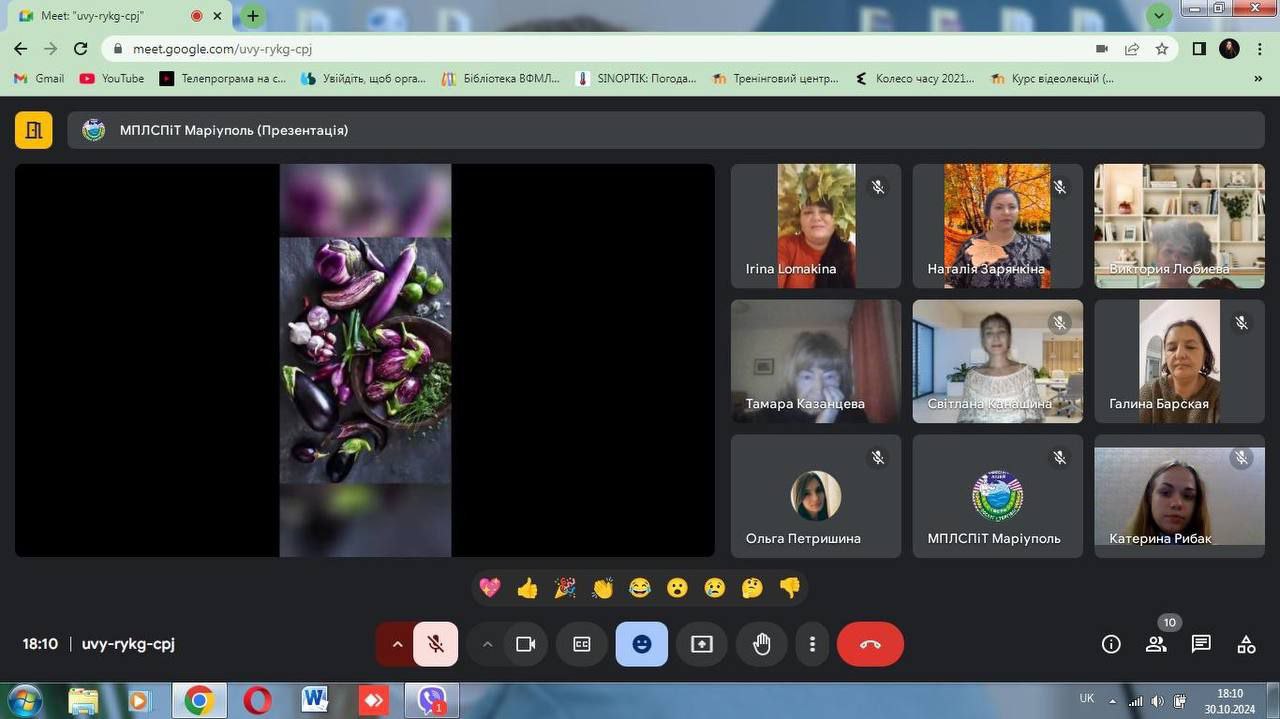
Task: Show the participants people panel
Action: [1156, 644]
